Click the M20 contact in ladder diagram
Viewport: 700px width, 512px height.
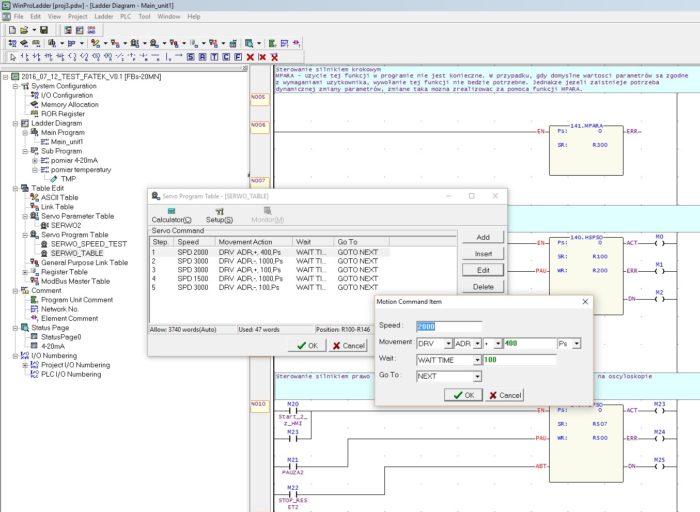(293, 411)
